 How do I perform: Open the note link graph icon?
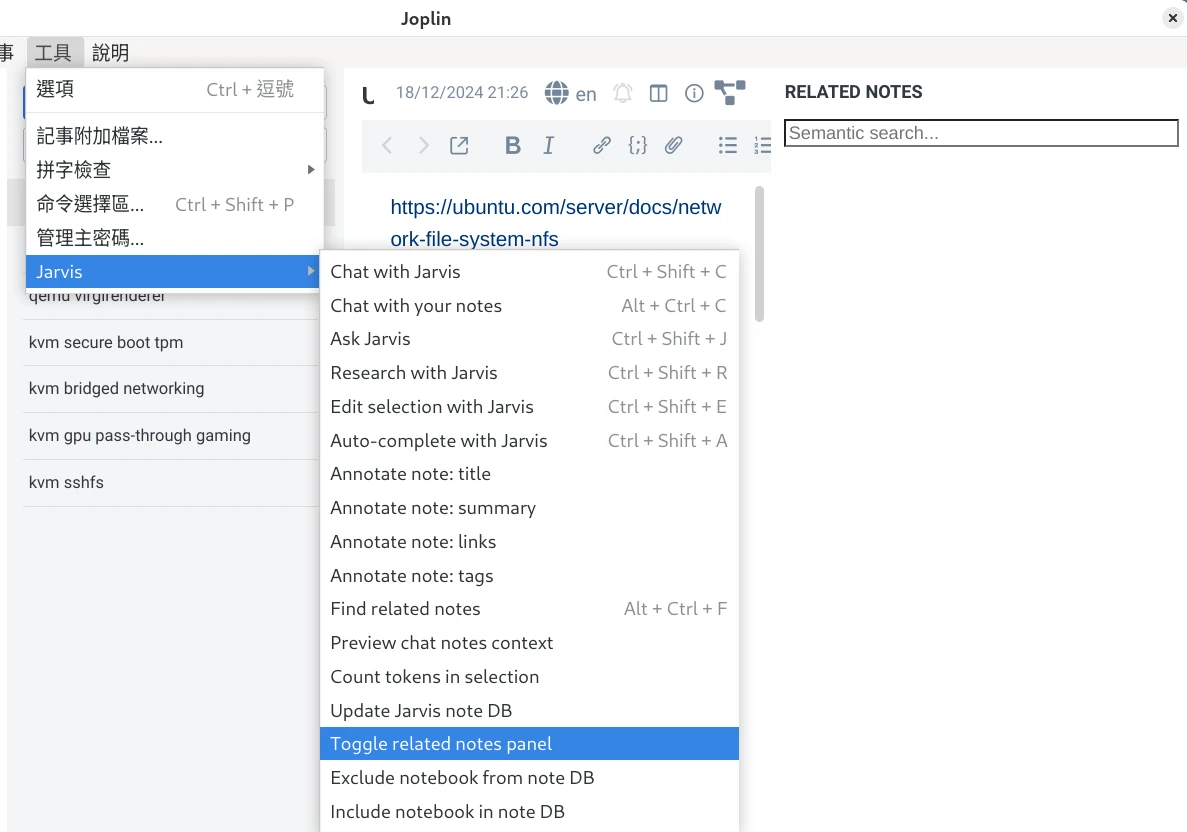(729, 92)
